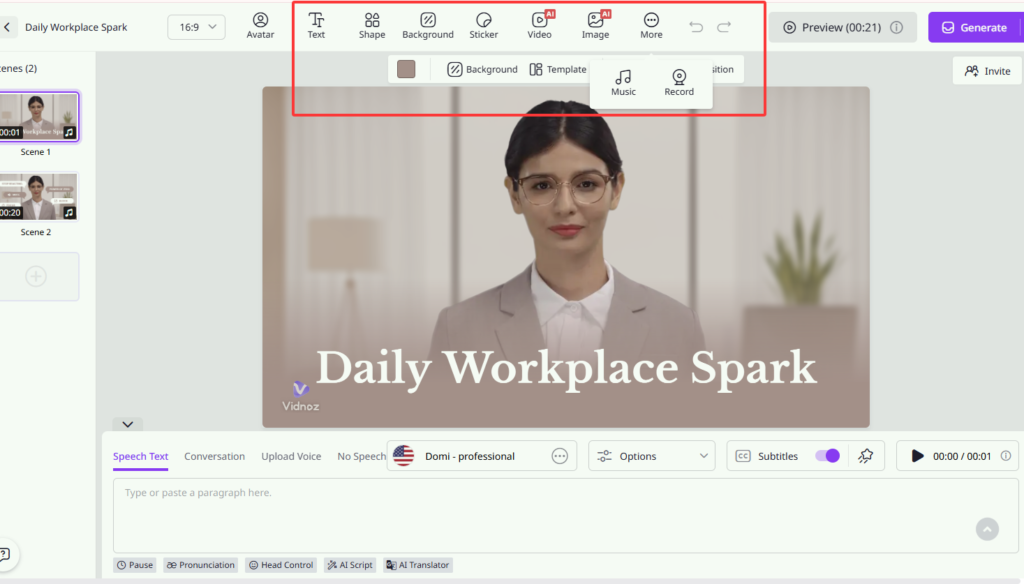Screen dimensions: 1024x584
Task: Open the AI Script tool
Action: pyautogui.click(x=350, y=565)
